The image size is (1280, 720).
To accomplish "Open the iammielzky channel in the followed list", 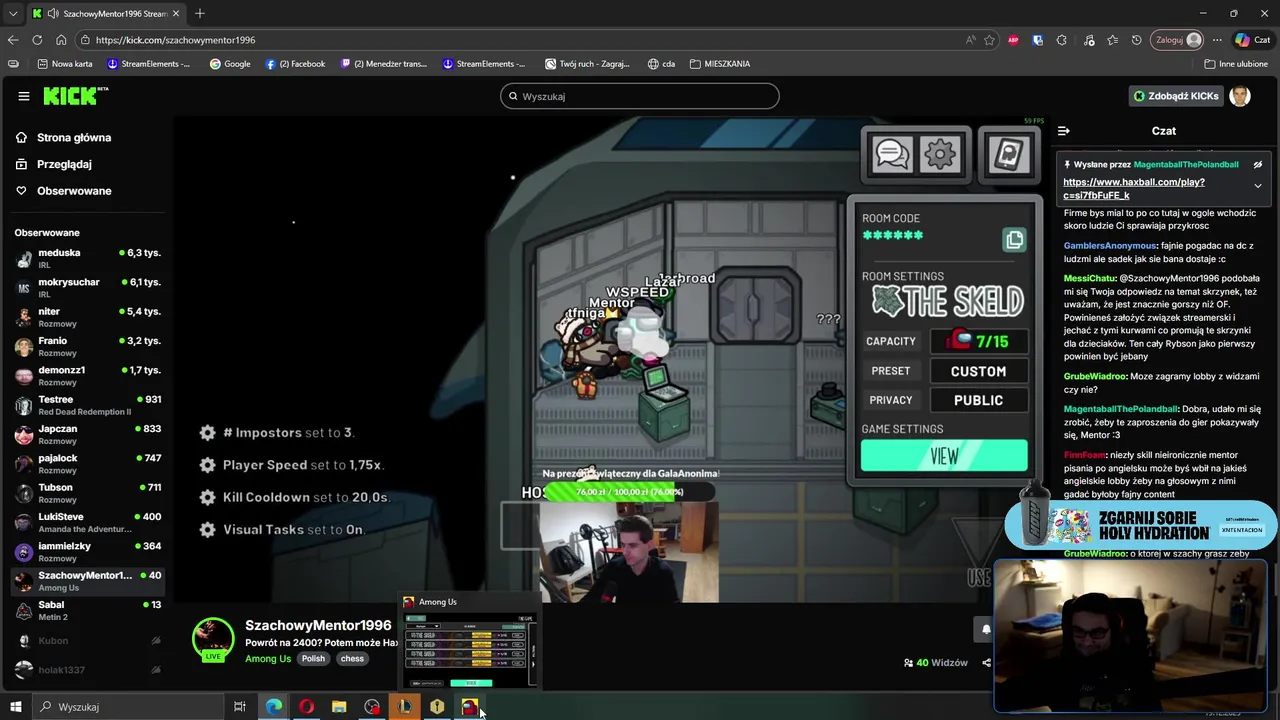I will 88,552.
